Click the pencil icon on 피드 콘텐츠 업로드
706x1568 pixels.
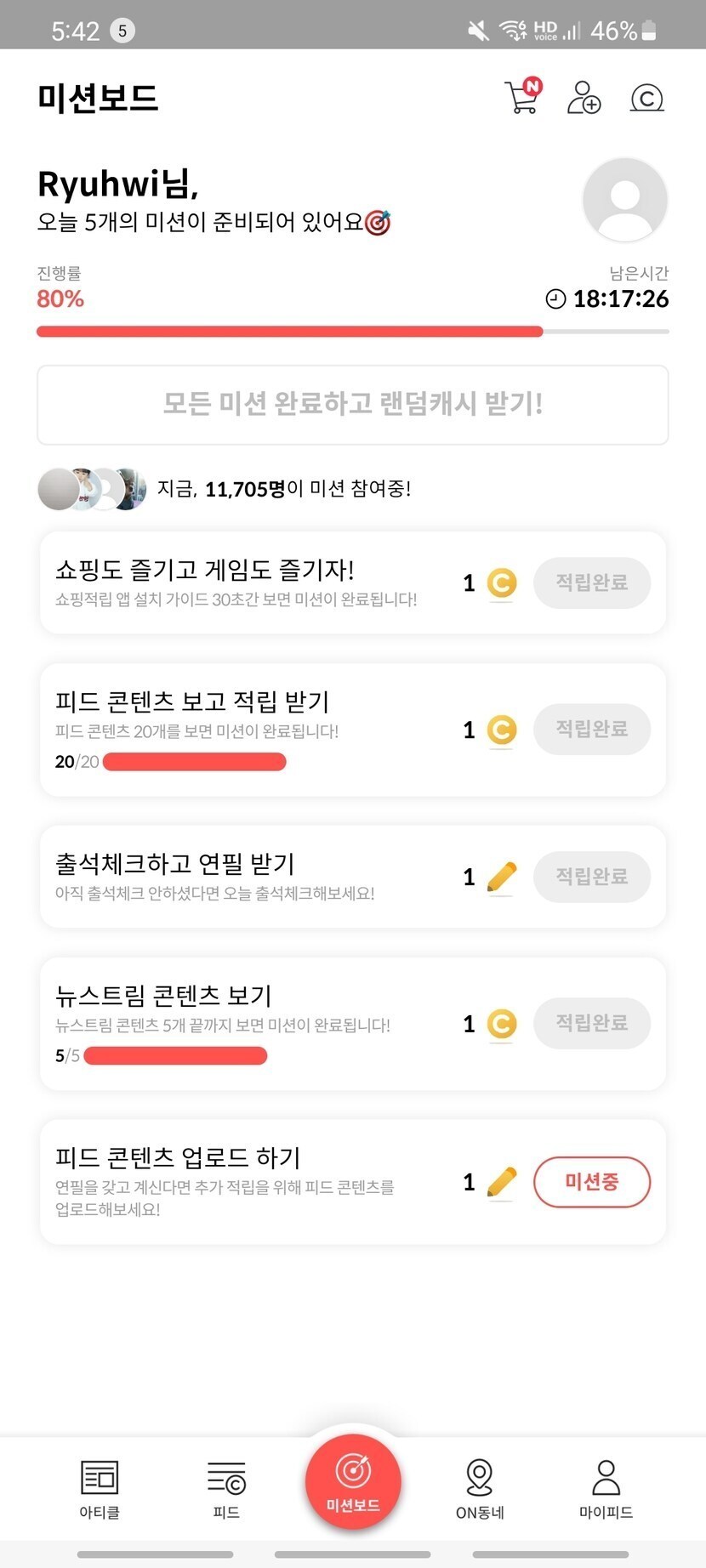[502, 1182]
